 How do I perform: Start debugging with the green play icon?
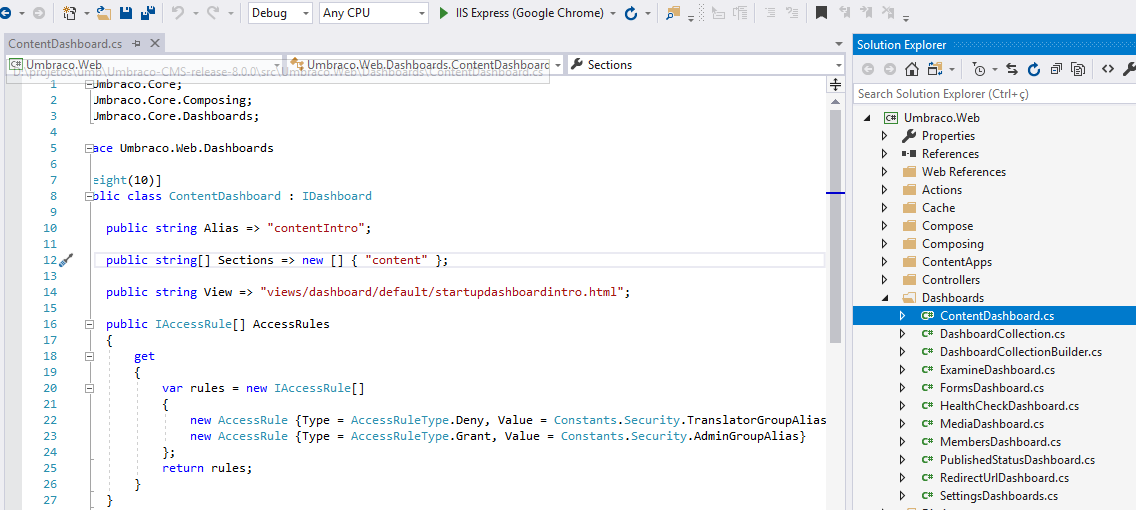[x=444, y=13]
